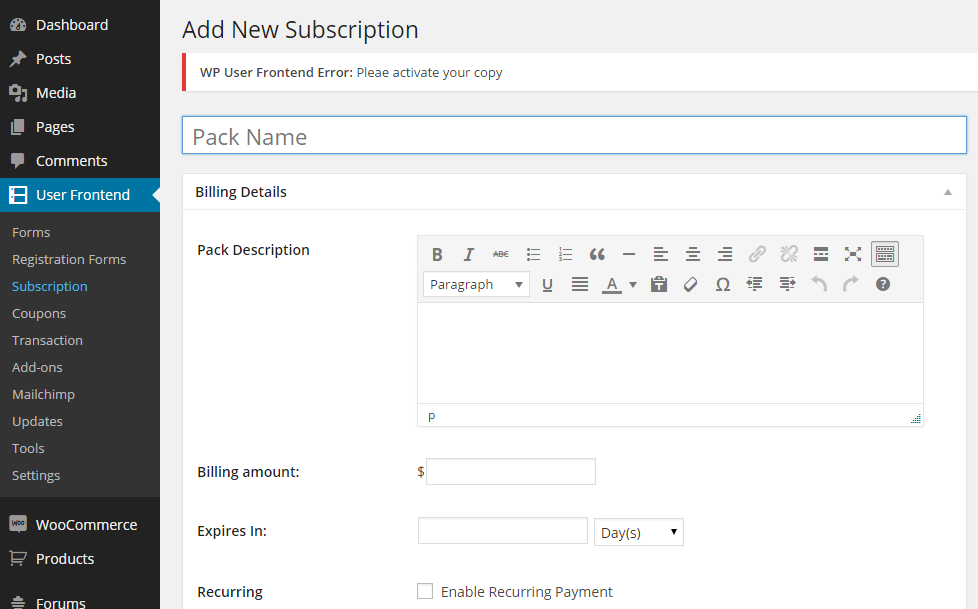Open the text color picker arrow

tap(632, 285)
